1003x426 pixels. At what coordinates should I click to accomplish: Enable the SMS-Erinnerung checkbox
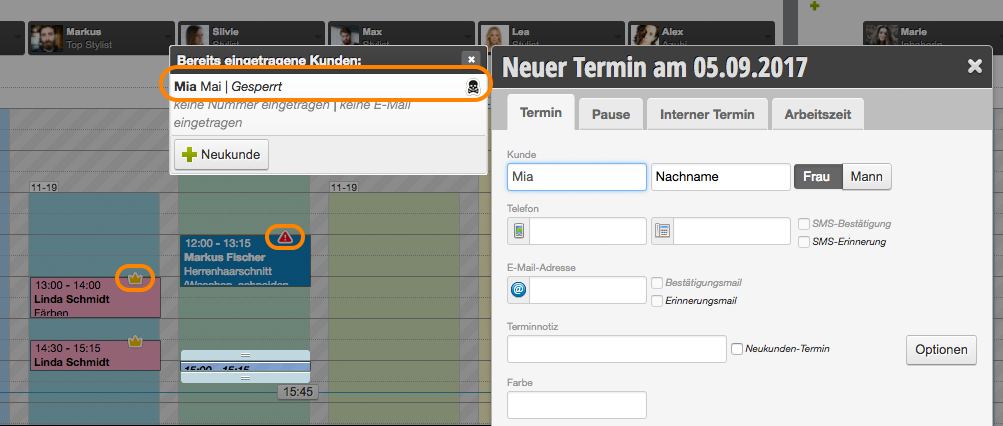804,242
